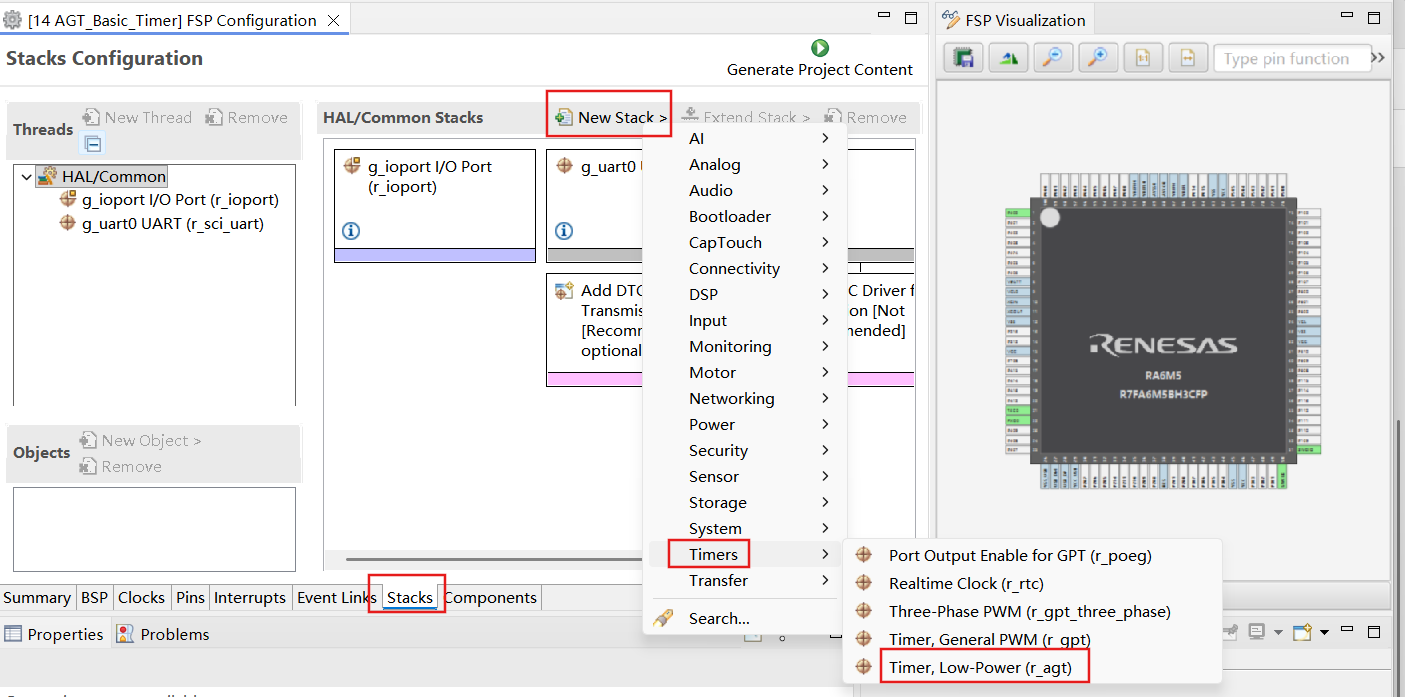Reset chip view to 1:1 scale

(1143, 58)
